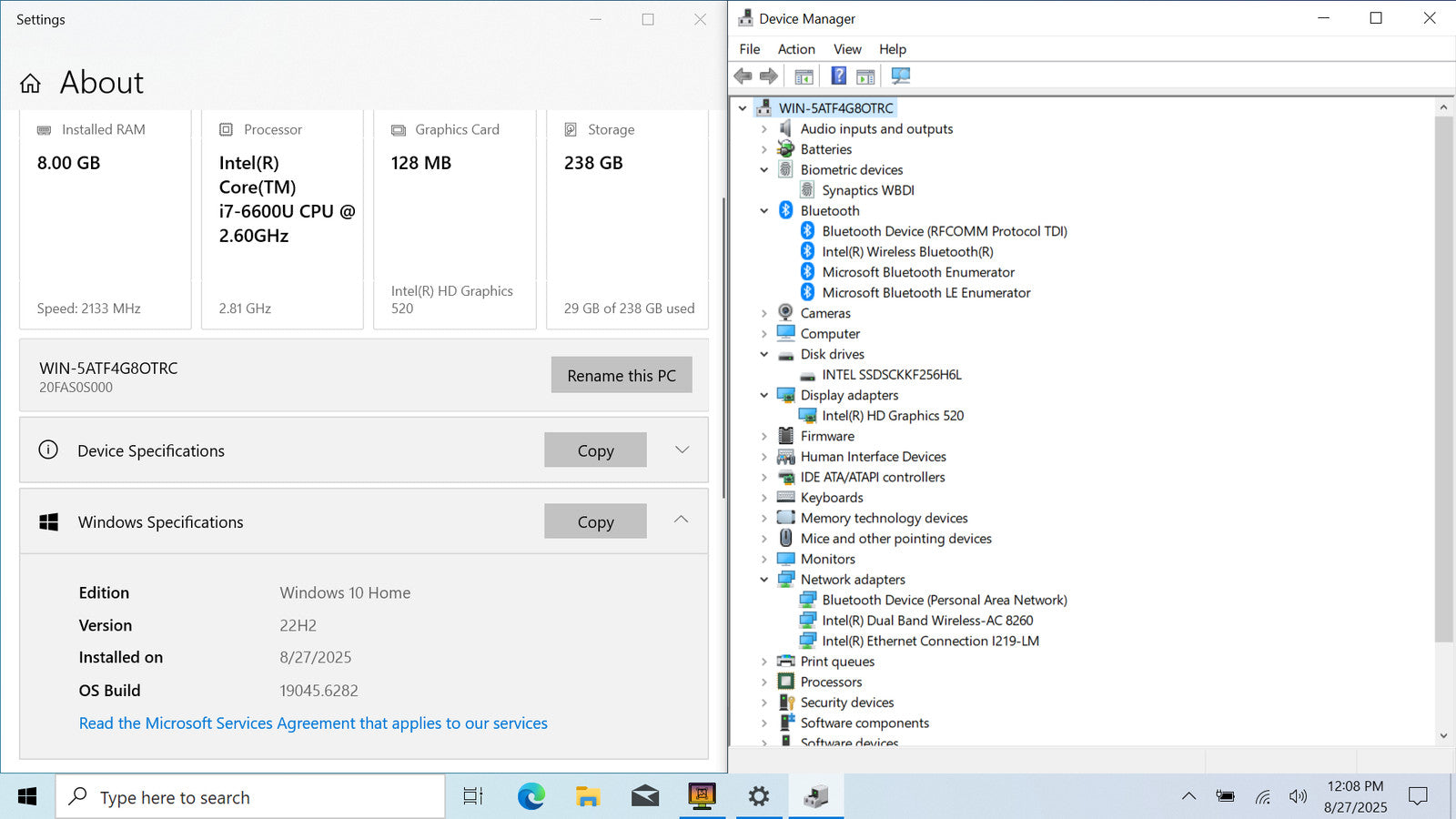Click the Computer category icon in the device tree
The image size is (1456, 819).
coord(786,334)
